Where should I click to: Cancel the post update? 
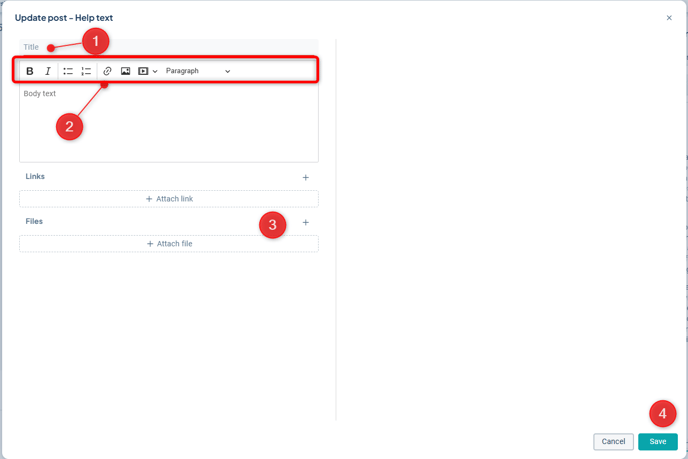(x=613, y=441)
